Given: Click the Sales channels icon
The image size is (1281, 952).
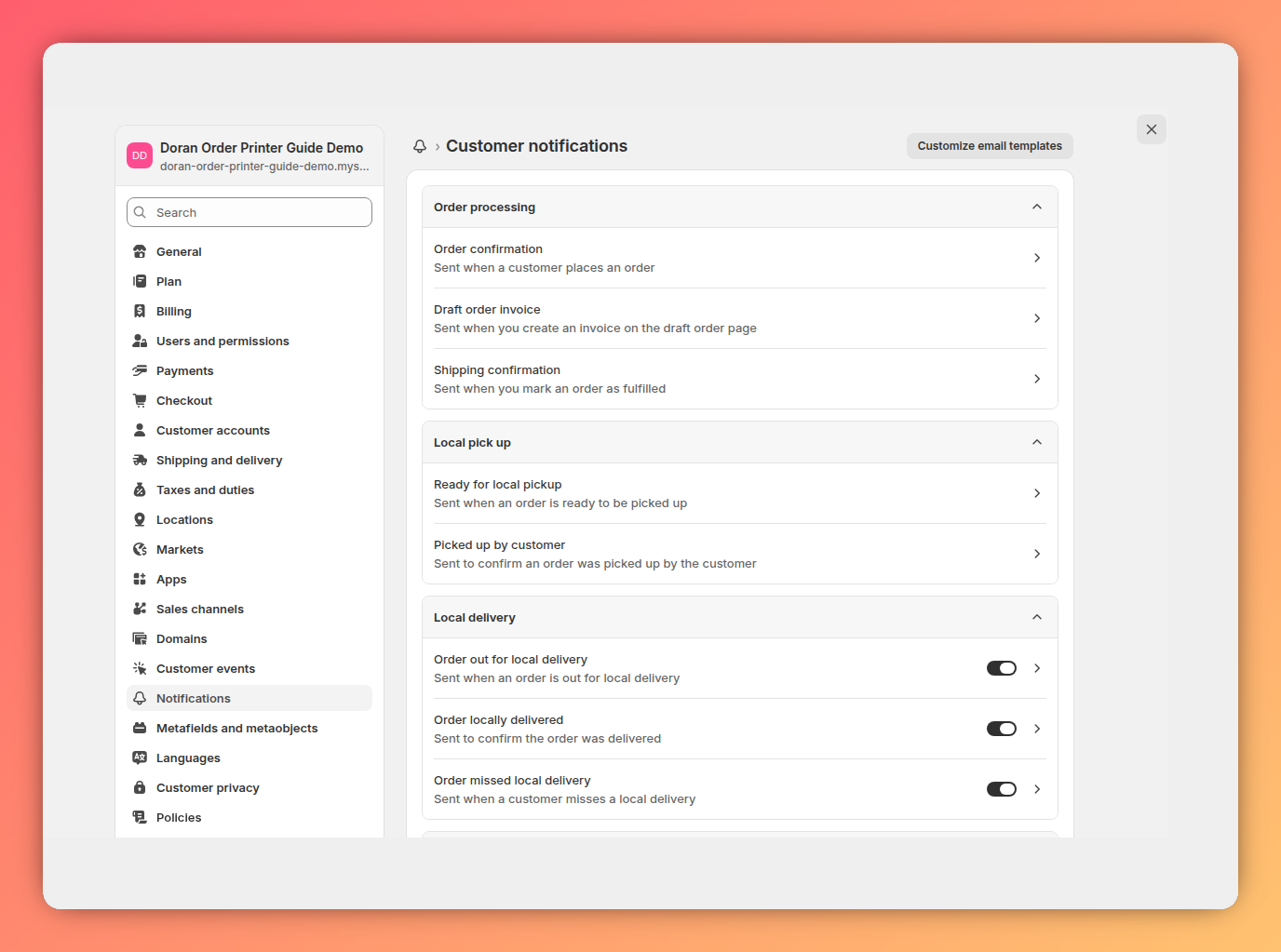Looking at the screenshot, I should pos(140,609).
